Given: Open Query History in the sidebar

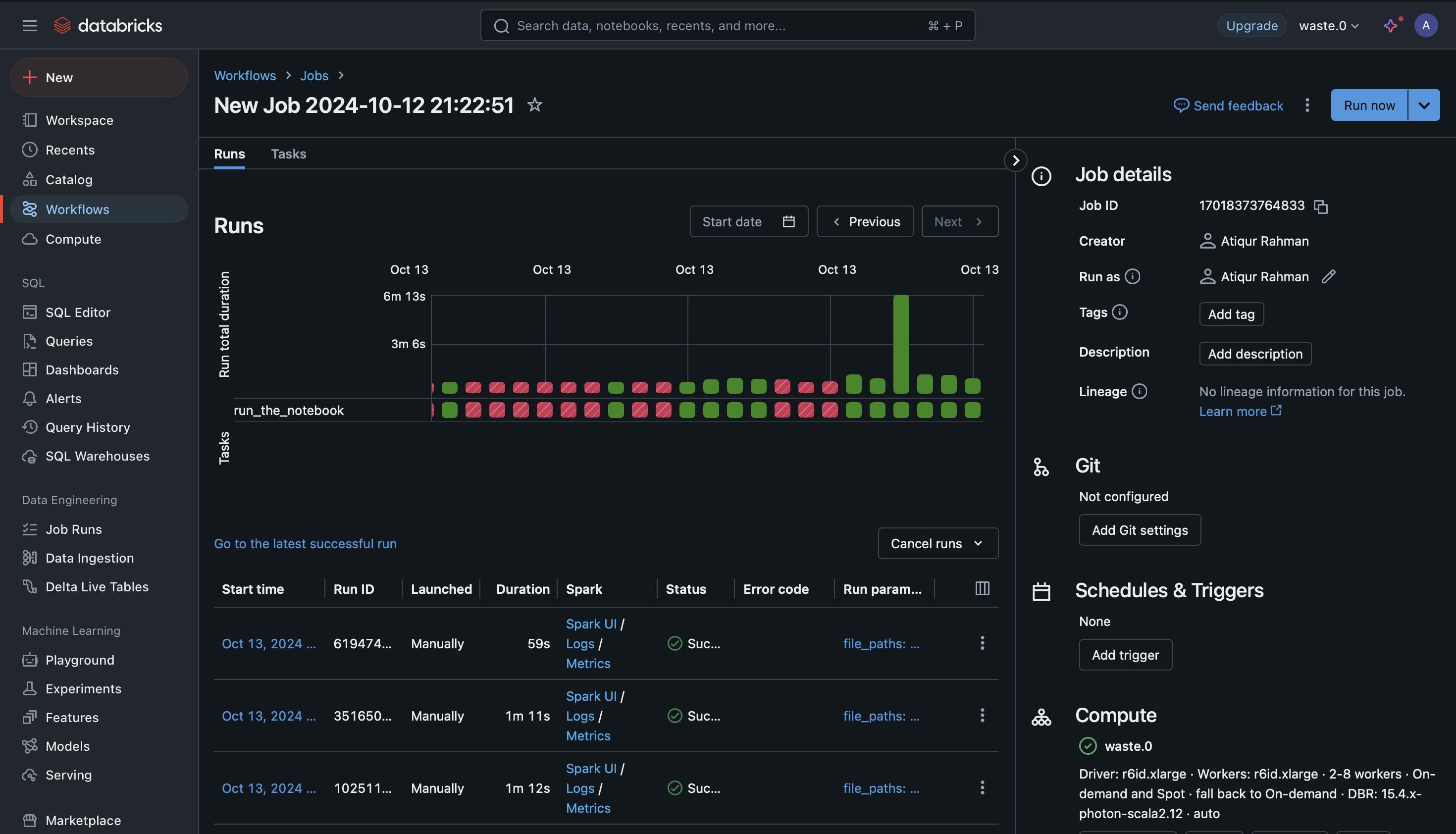Looking at the screenshot, I should pyautogui.click(x=99, y=427).
